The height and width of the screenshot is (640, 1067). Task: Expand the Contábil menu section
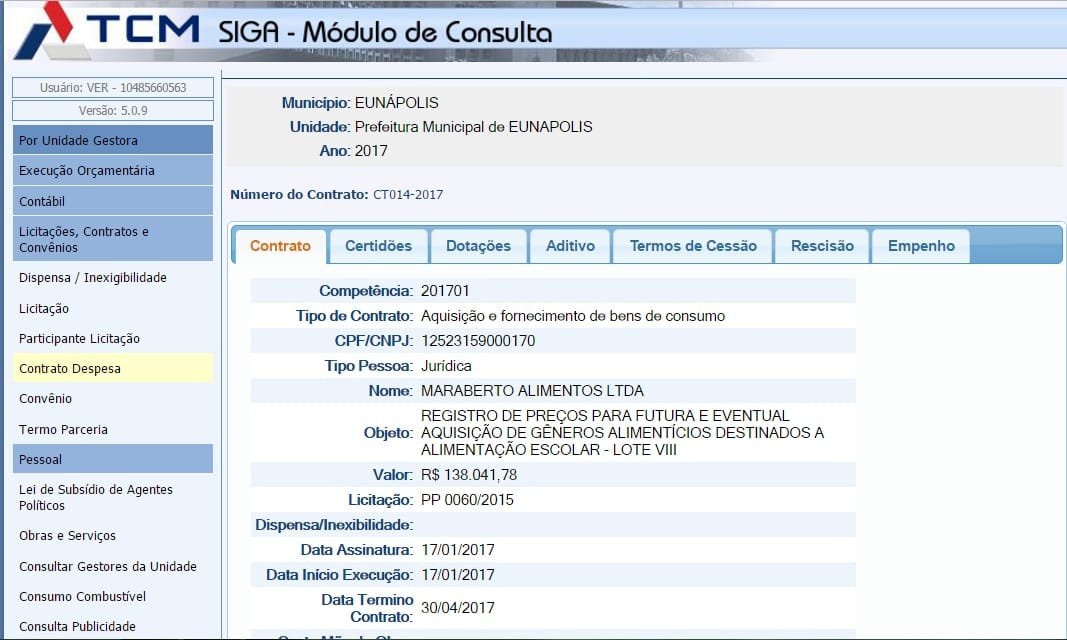[x=113, y=201]
